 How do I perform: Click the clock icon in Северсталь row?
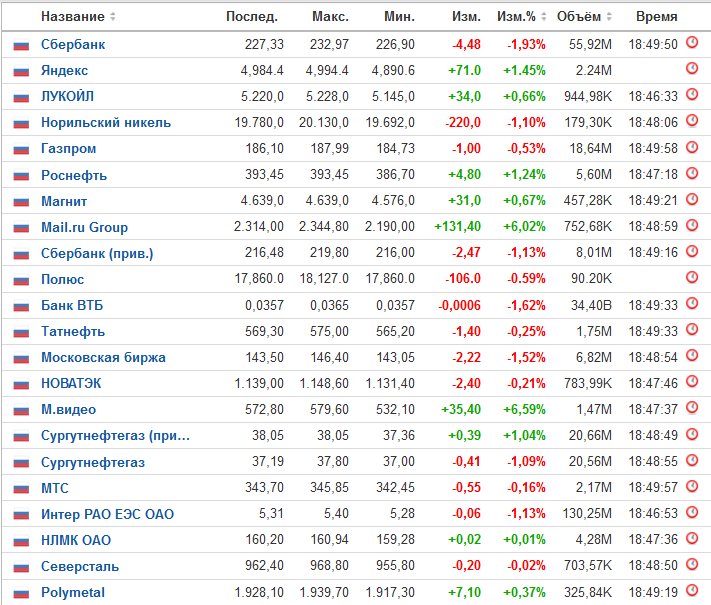point(692,564)
